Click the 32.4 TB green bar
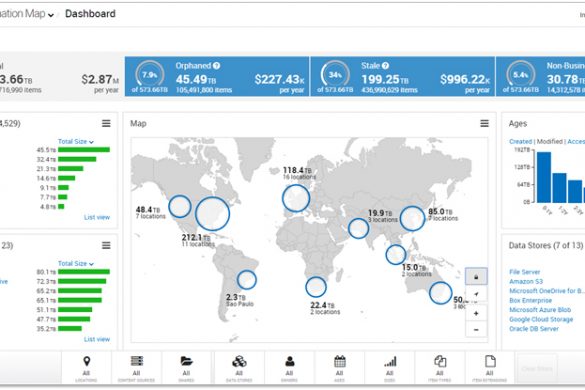Viewport: 585px width, 390px height. pyautogui.click(x=77, y=159)
